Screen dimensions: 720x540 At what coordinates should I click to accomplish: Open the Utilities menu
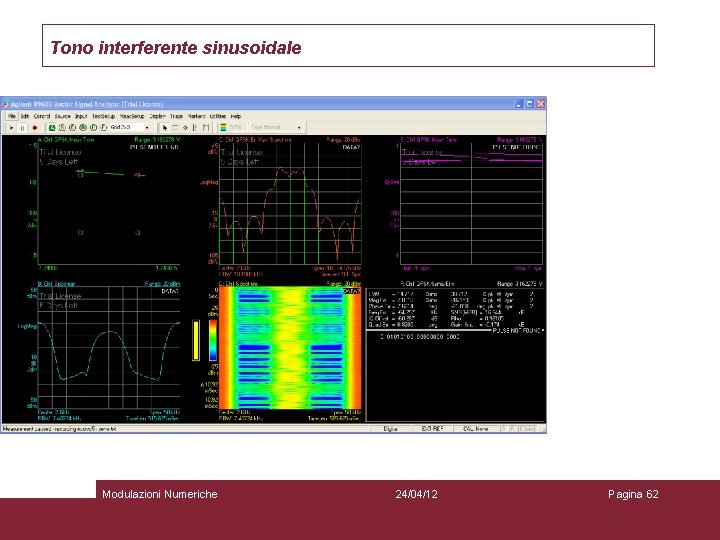[218, 116]
